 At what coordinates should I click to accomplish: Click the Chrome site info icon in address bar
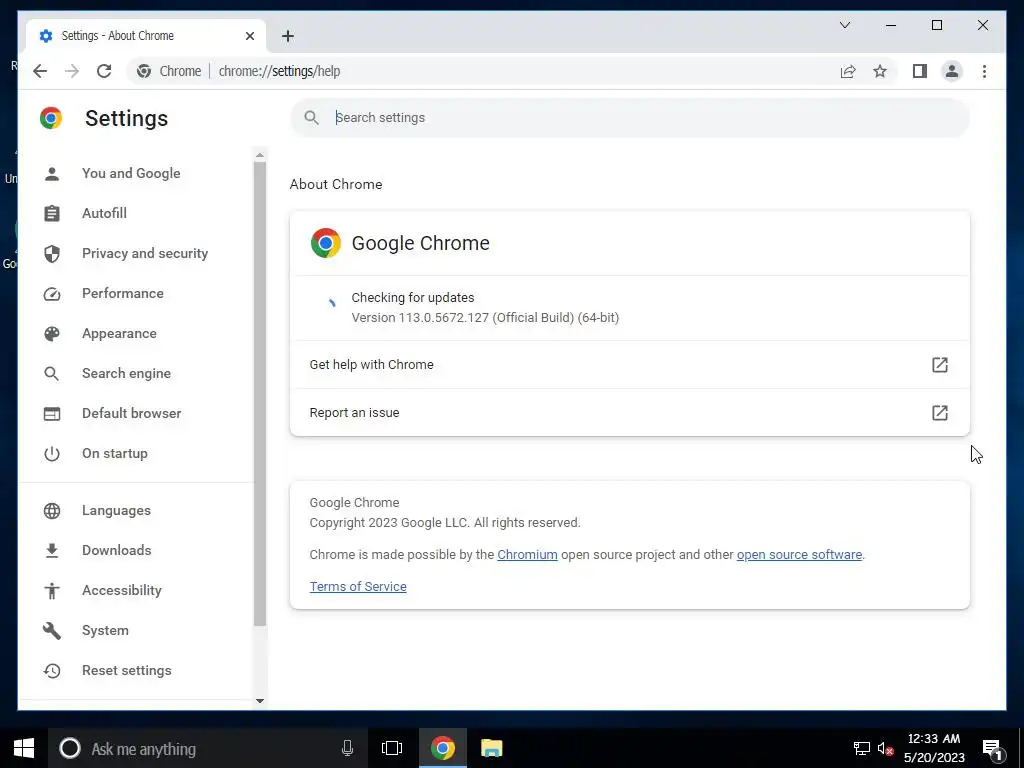[144, 71]
